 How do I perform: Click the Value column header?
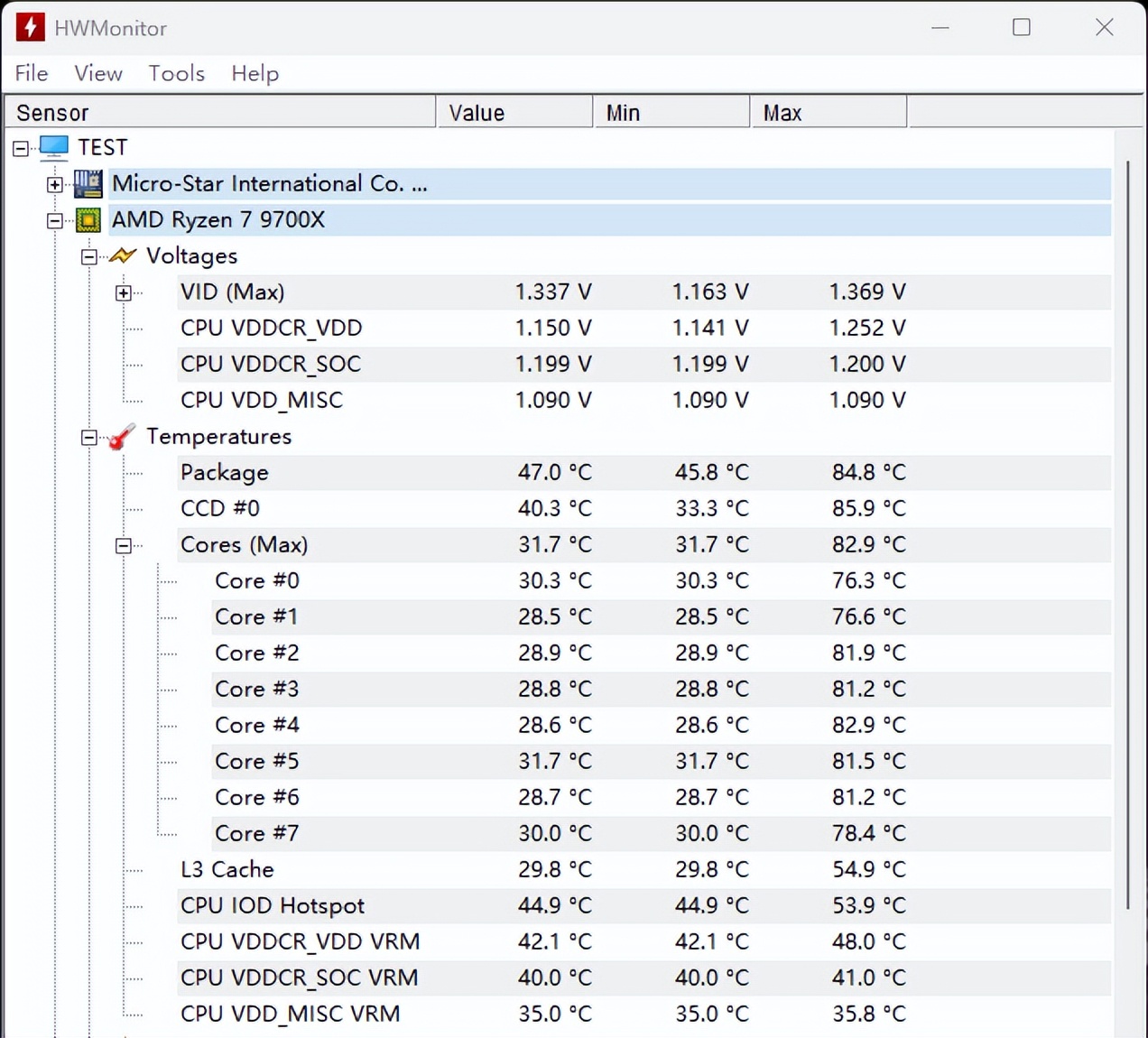point(515,112)
